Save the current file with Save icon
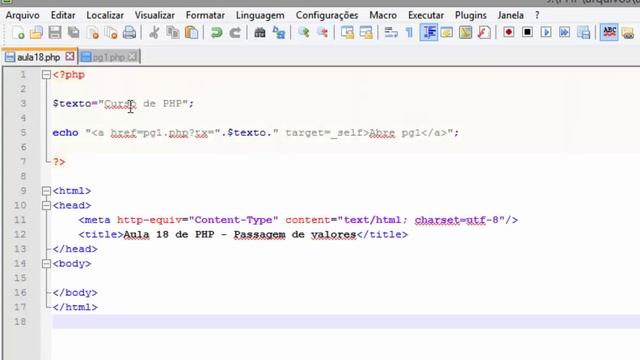The image size is (640, 360). tap(55, 32)
